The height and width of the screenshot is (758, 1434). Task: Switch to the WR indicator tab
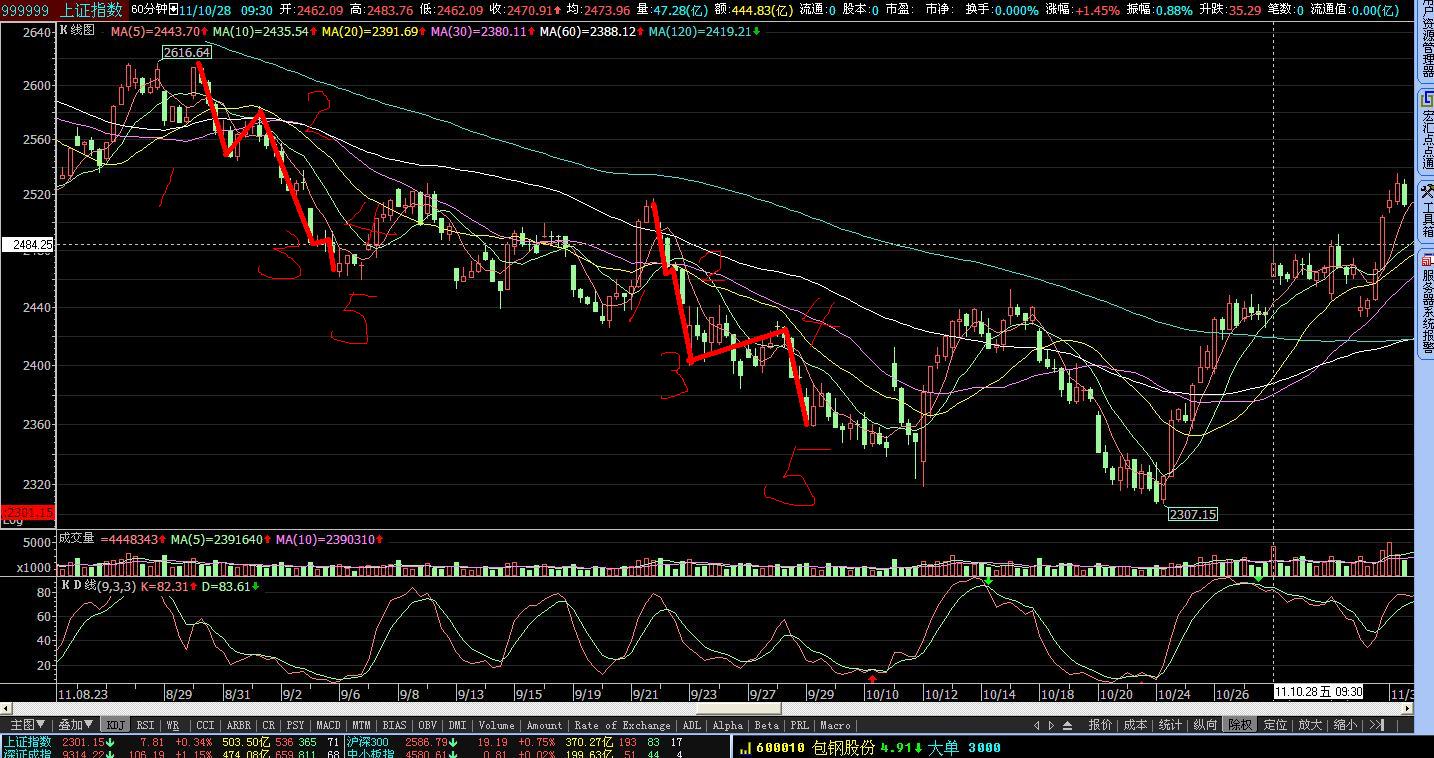coord(173,725)
